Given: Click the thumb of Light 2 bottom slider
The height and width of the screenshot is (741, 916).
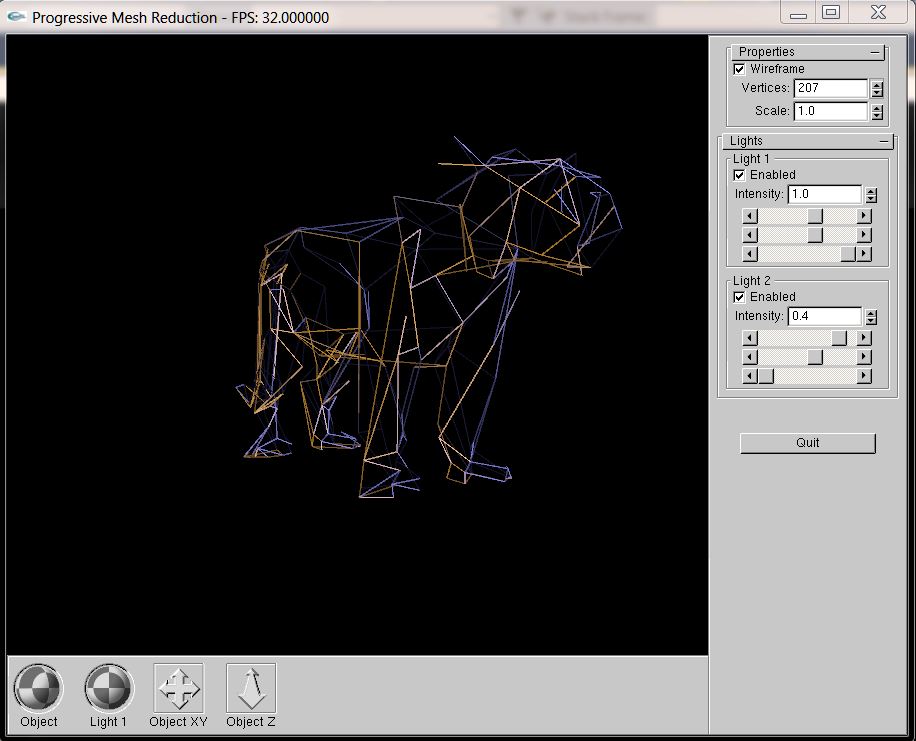Looking at the screenshot, I should click(766, 376).
